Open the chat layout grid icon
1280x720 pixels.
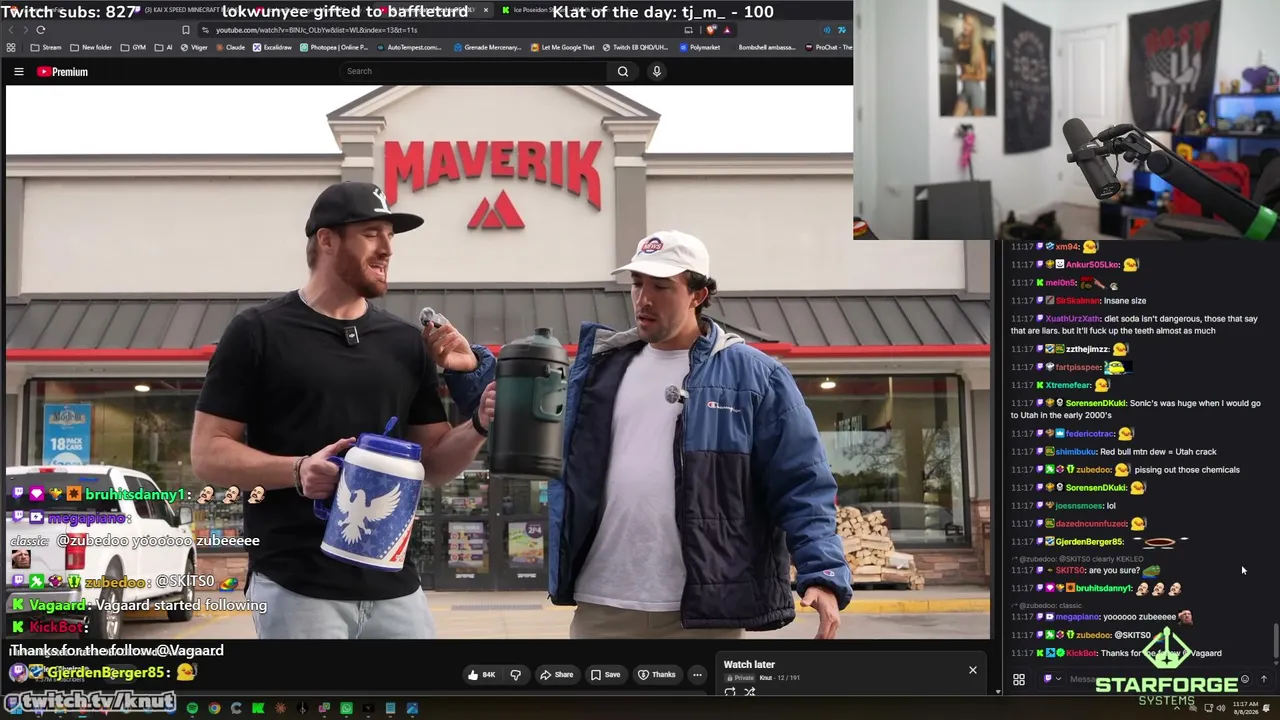pos(1019,680)
